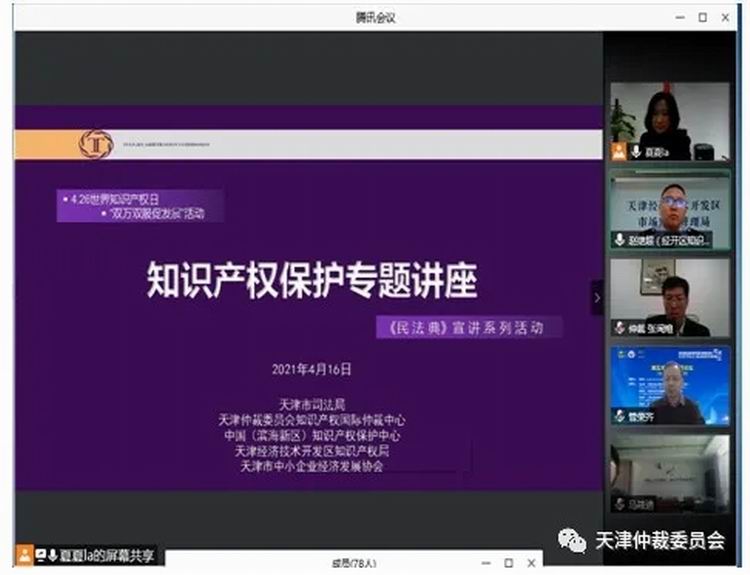
Task: Click microphone icon on second participant tile
Action: [x=621, y=240]
